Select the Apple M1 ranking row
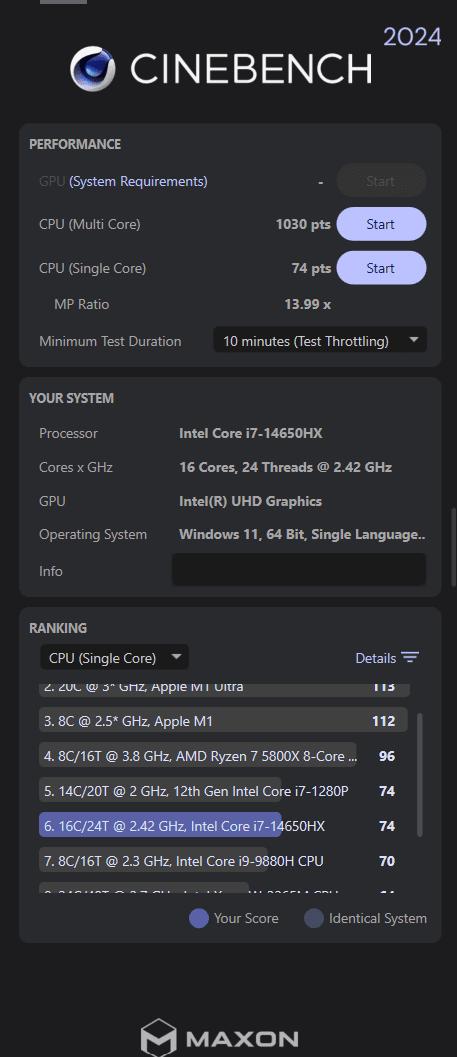The height and width of the screenshot is (1057, 457). (x=223, y=721)
